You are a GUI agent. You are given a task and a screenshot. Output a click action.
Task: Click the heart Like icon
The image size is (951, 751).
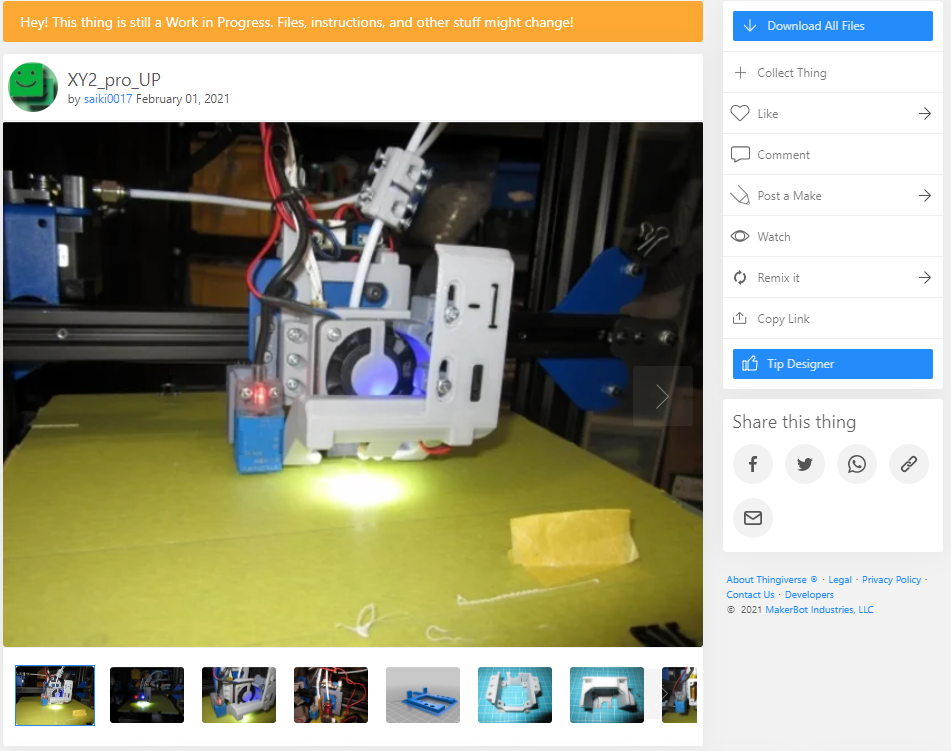point(740,113)
